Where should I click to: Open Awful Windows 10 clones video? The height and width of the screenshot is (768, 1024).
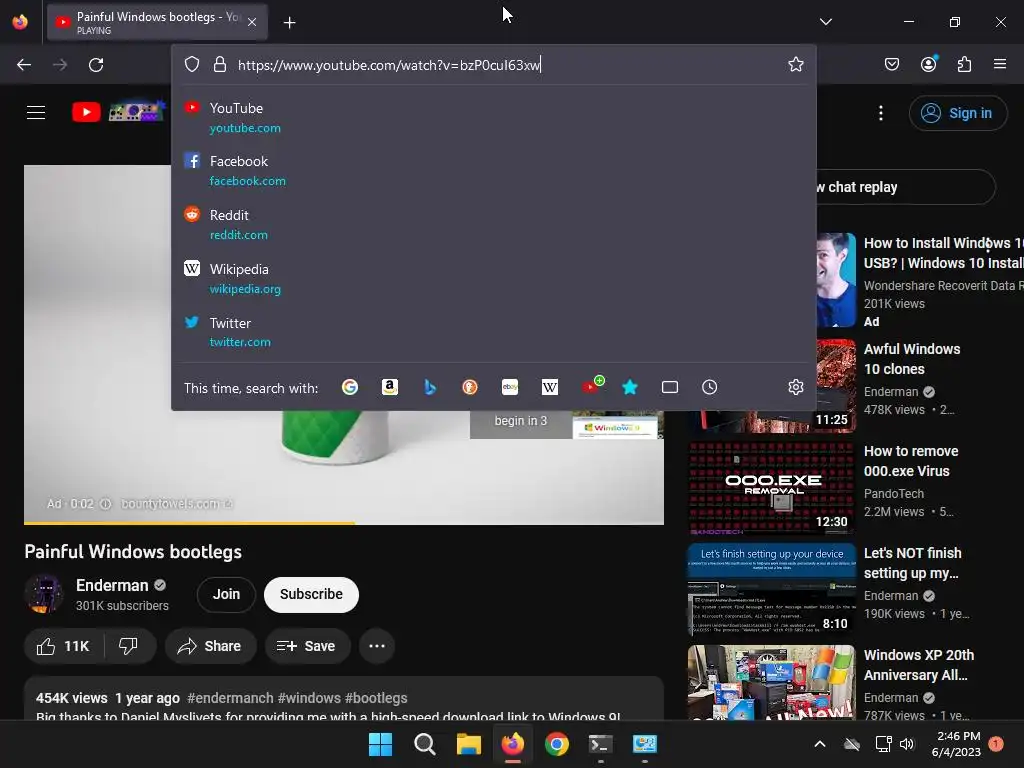pos(912,359)
